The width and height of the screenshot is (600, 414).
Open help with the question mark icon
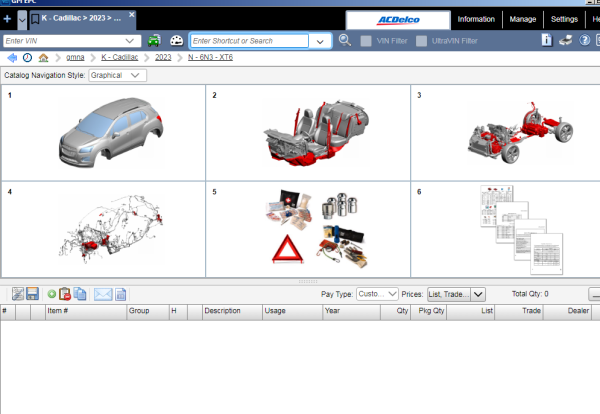click(x=584, y=40)
